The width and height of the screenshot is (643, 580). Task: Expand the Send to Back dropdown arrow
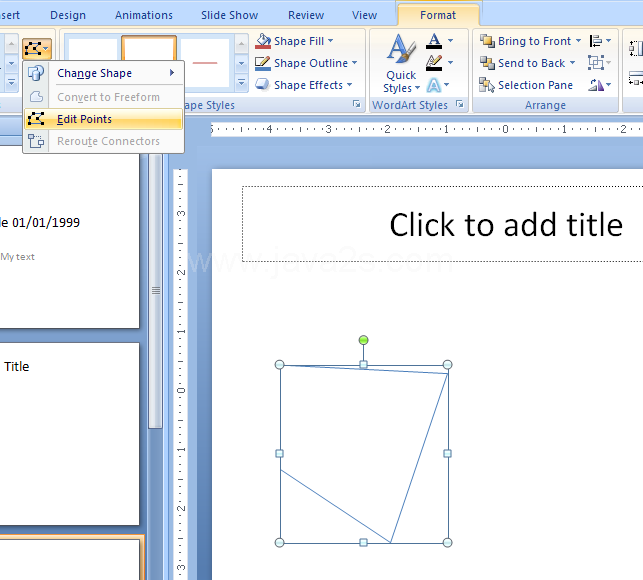[572, 63]
